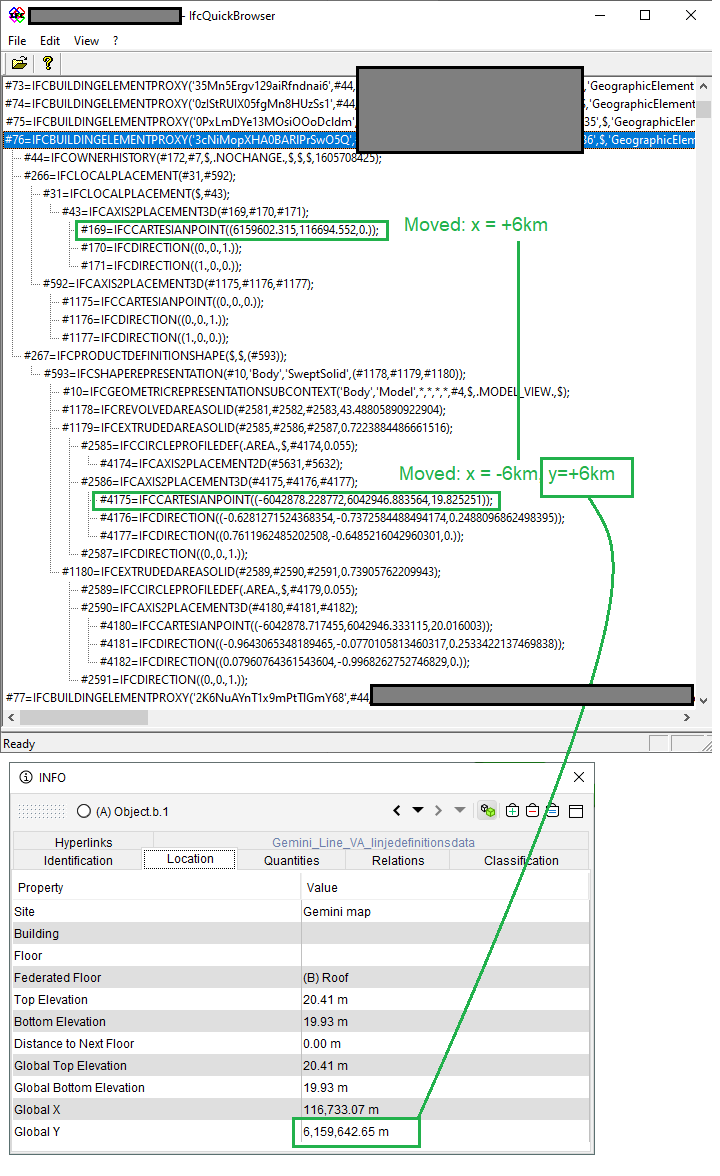
Task: Select #31=IFCLOCALPLACEMENT($,#43) node
Action: pyautogui.click(x=136, y=194)
